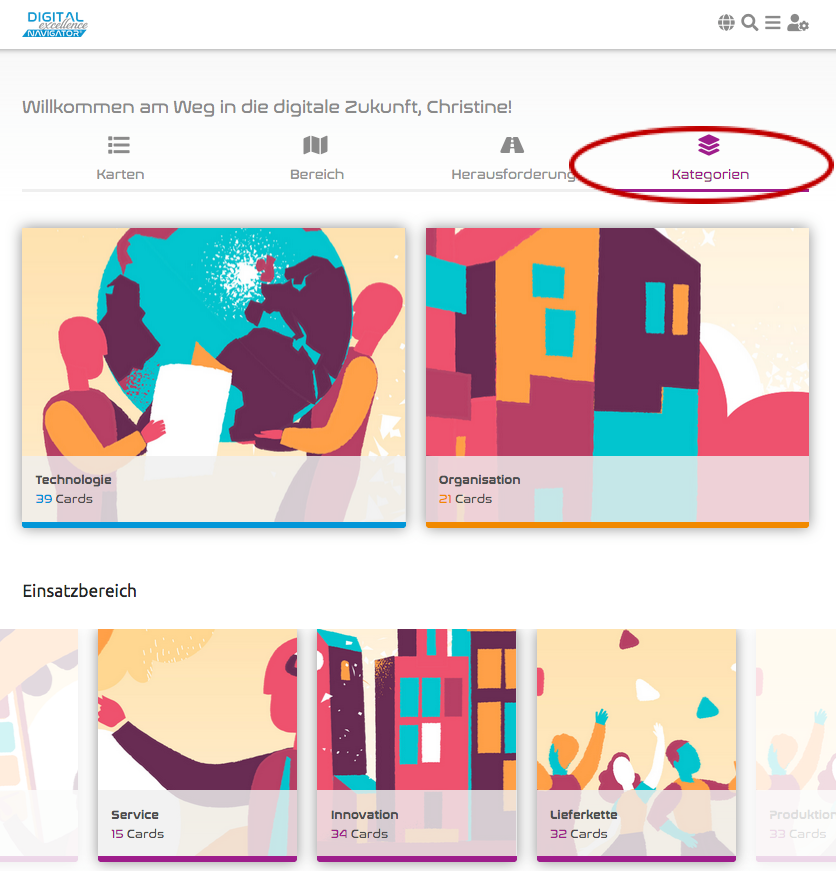Click the magnifying glass search icon
The width and height of the screenshot is (836, 871).
(749, 23)
